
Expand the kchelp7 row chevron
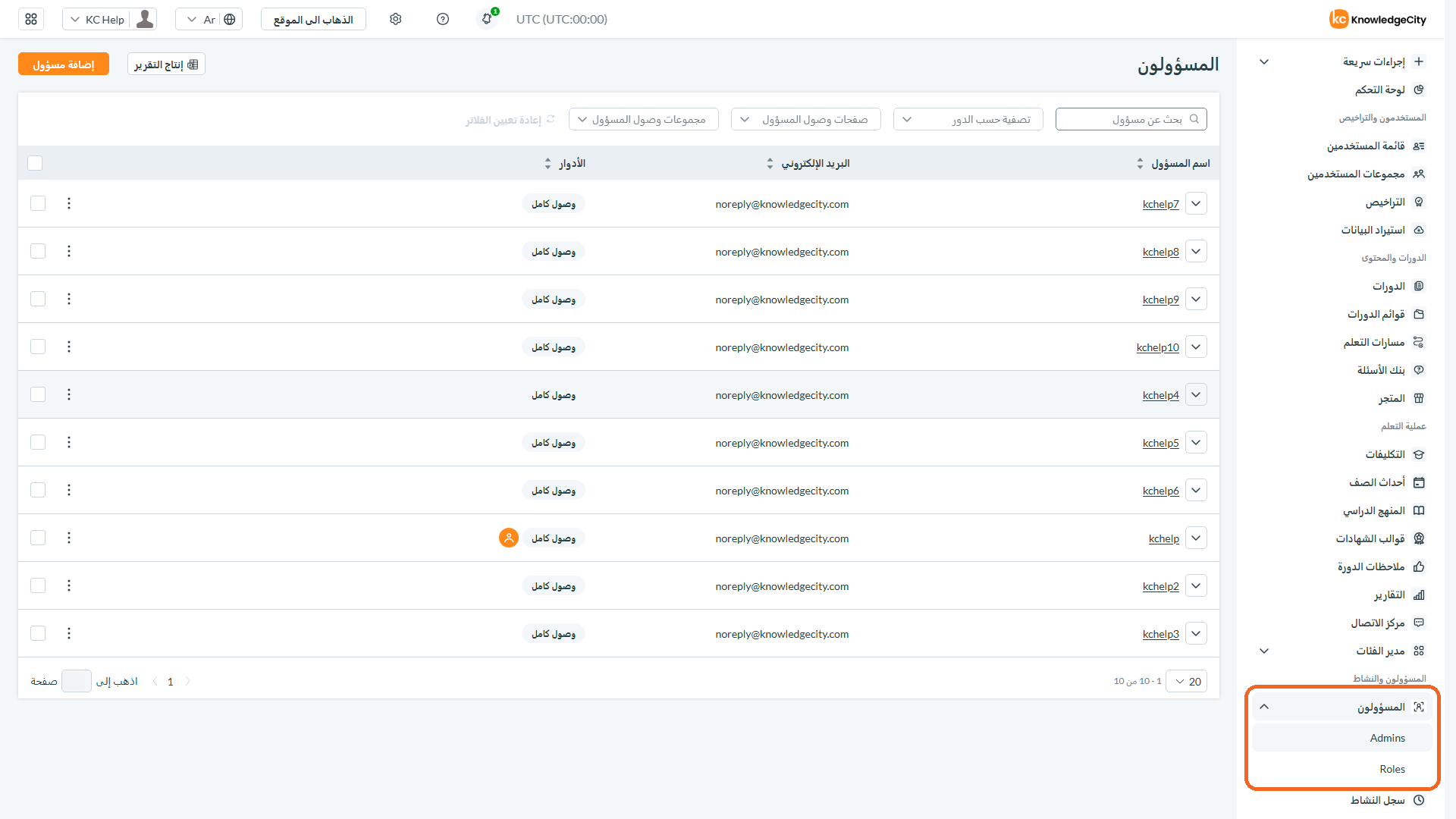(1196, 203)
